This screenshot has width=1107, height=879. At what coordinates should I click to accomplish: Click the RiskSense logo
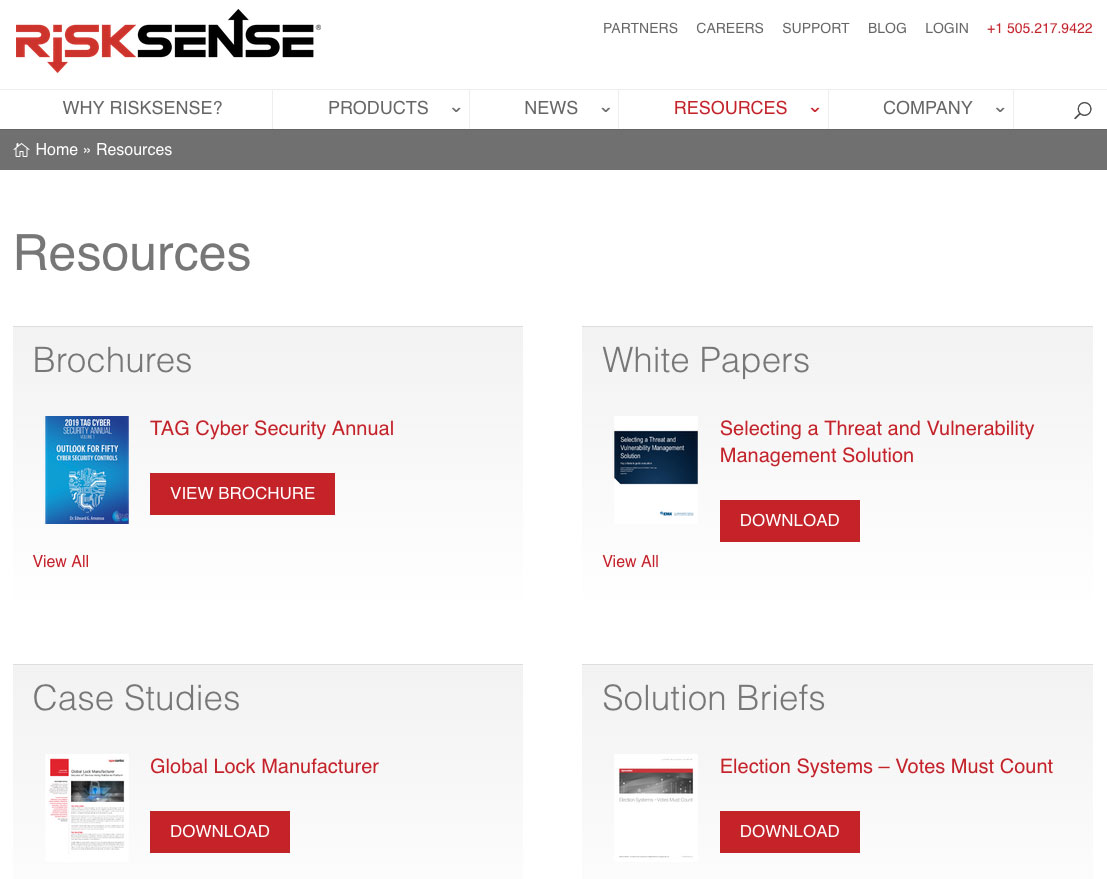click(168, 40)
